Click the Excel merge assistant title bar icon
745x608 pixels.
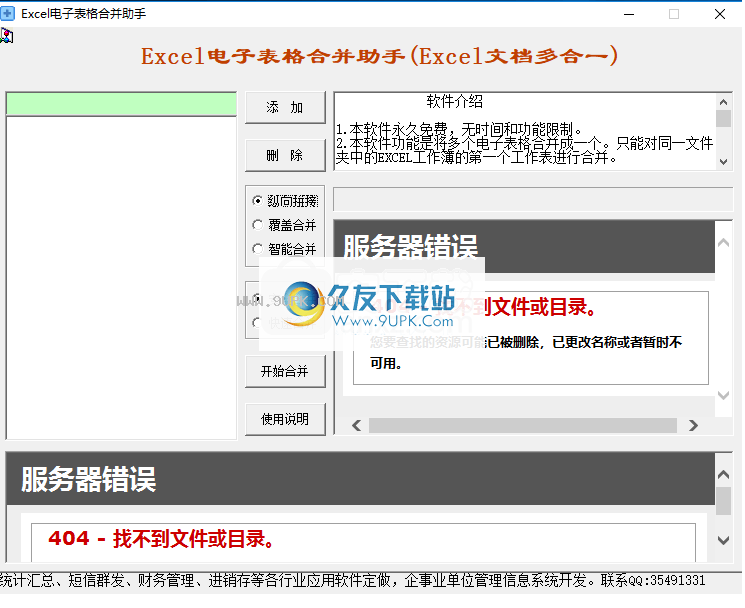[x=8, y=14]
